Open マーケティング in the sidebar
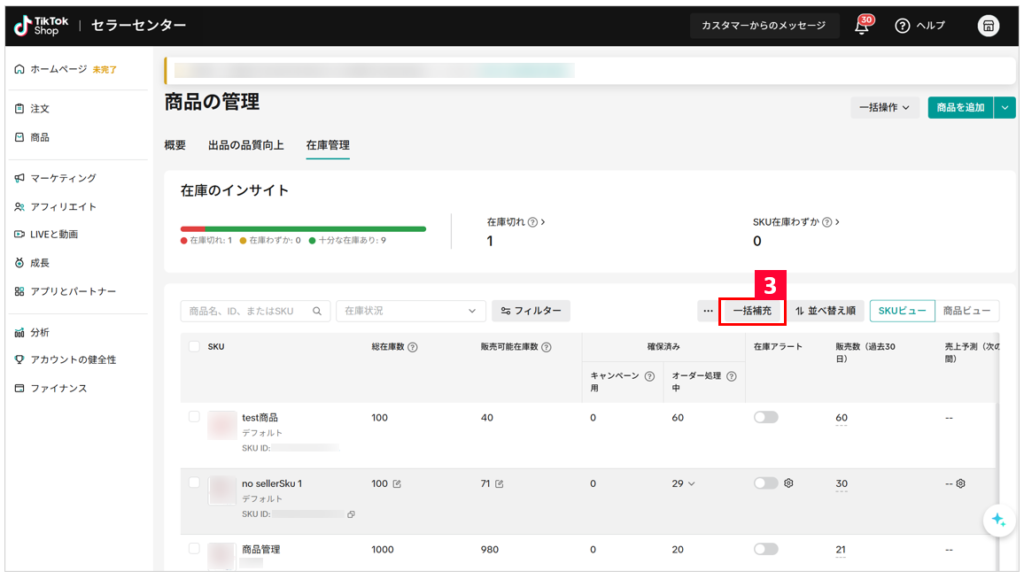 63,178
